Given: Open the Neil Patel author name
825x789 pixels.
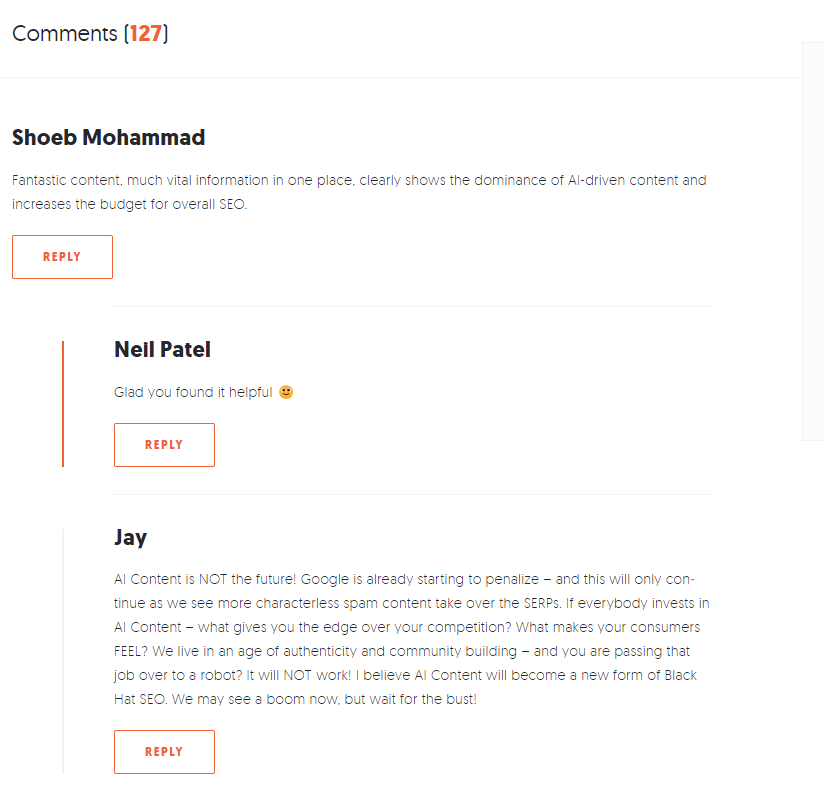Looking at the screenshot, I should tap(162, 349).
